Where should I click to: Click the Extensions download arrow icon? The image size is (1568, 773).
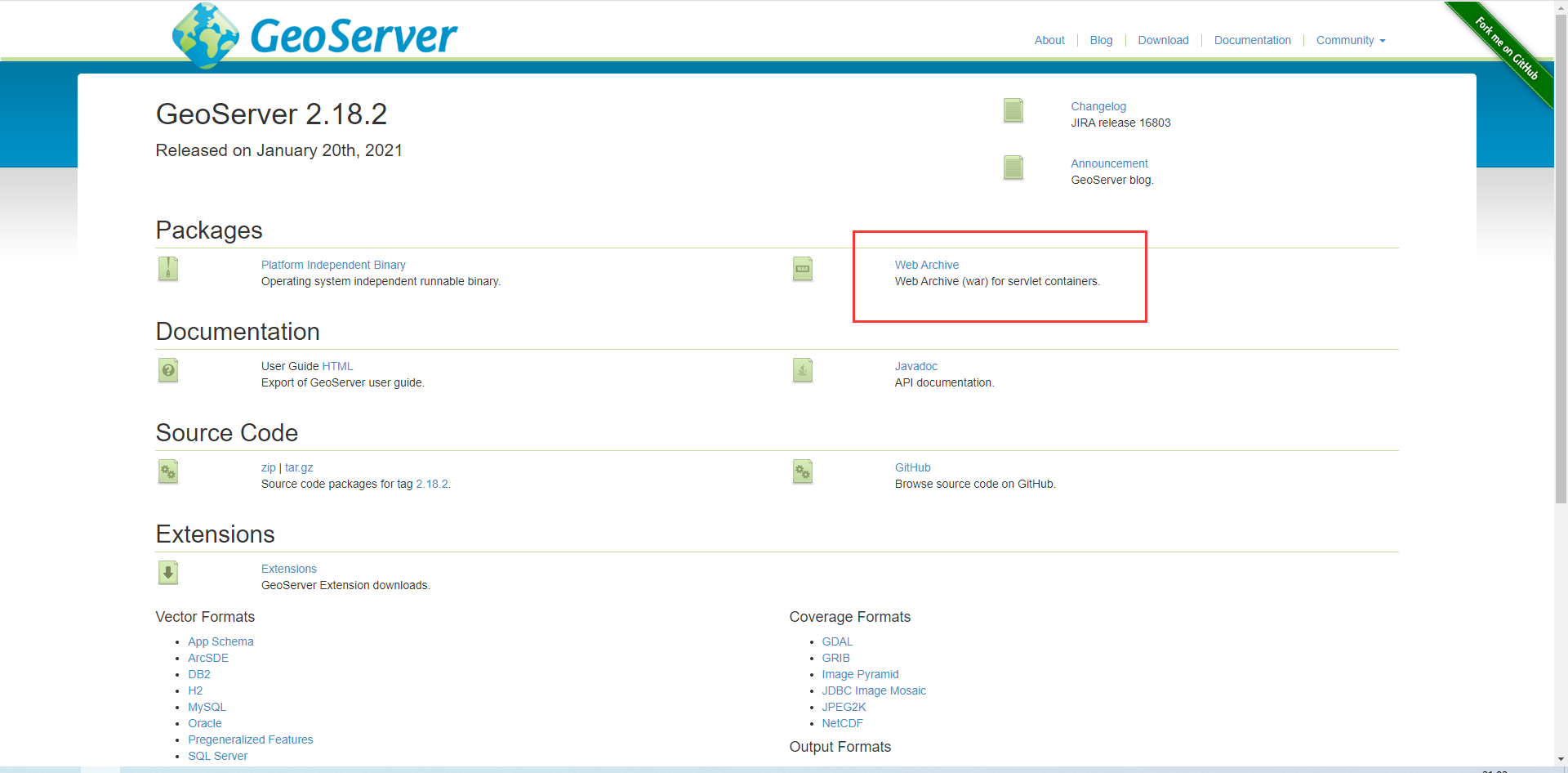[x=168, y=573]
